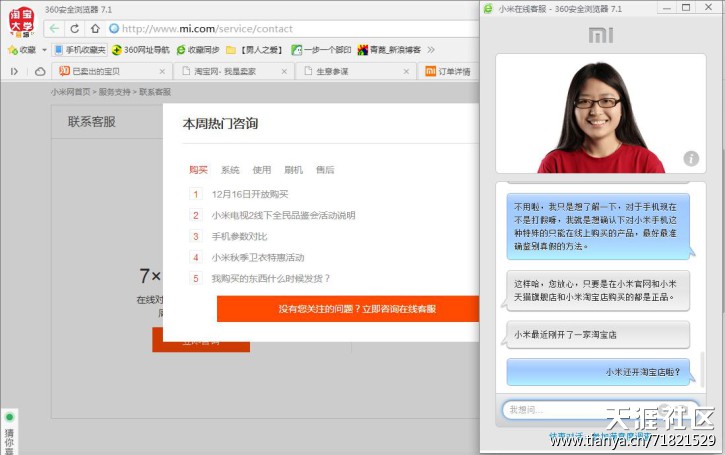This screenshot has height=455, width=725.
Task: Switch to 生意参谋 tab
Action: point(355,71)
